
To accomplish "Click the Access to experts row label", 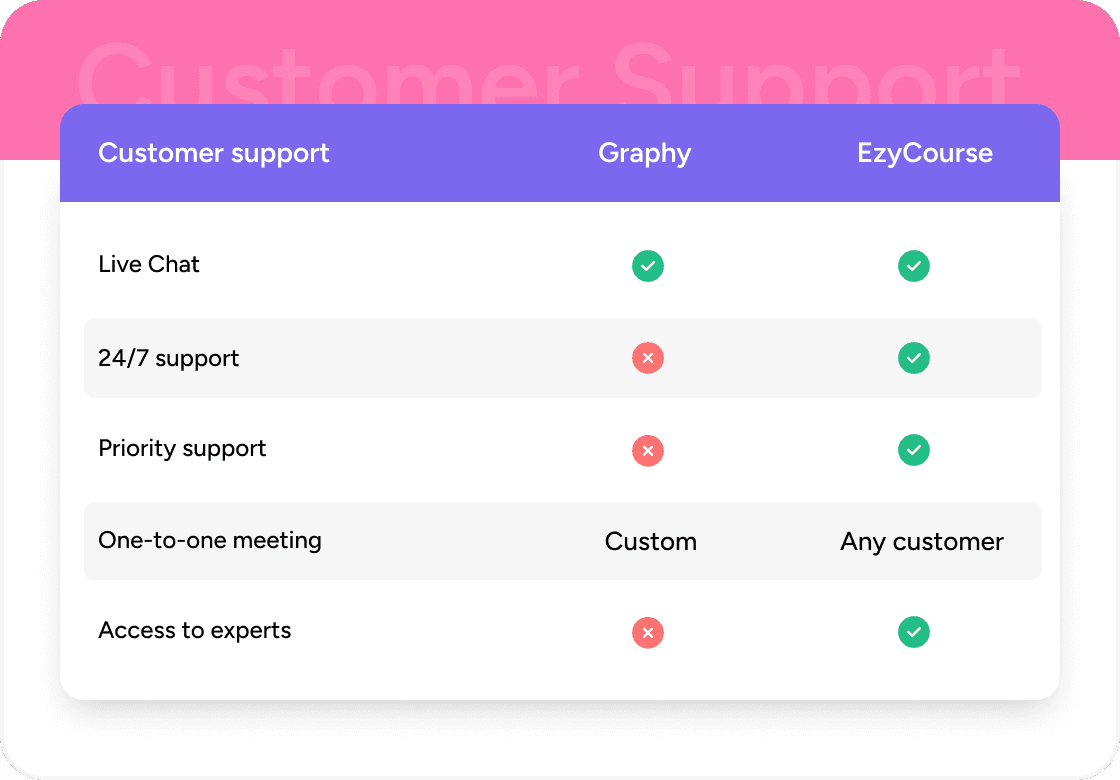I will coord(195,631).
